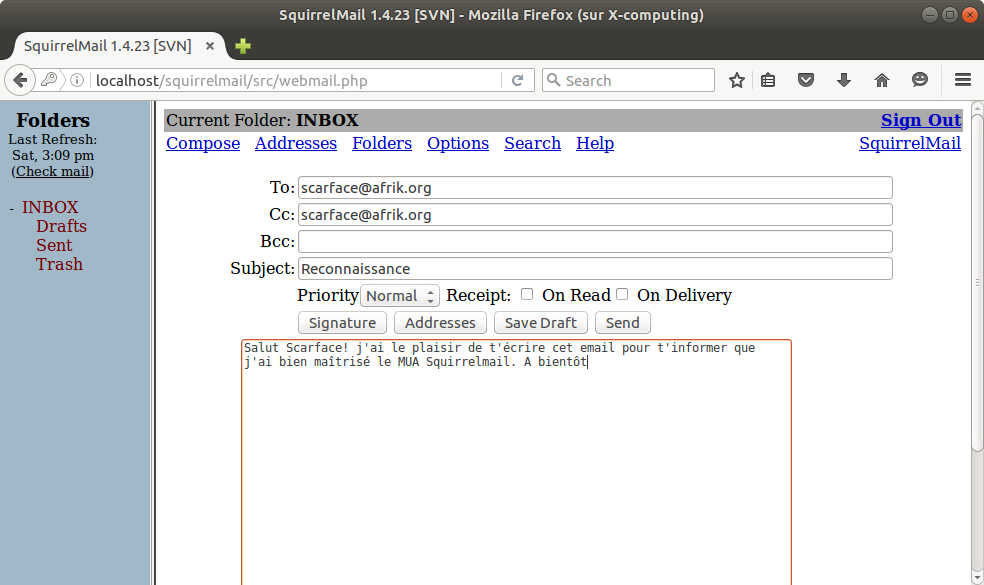Image resolution: width=984 pixels, height=585 pixels.
Task: Click the saved-login key icon in the address bar
Action: click(x=49, y=80)
